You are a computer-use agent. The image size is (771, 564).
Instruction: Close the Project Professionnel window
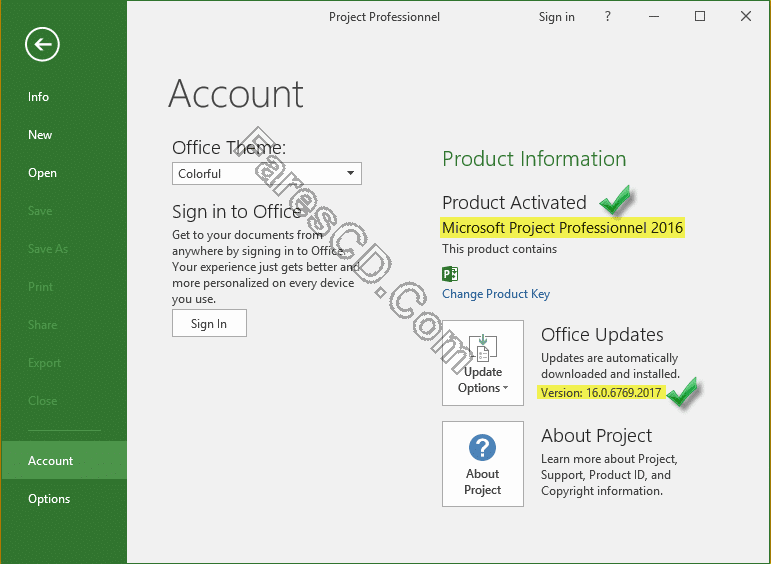(745, 16)
